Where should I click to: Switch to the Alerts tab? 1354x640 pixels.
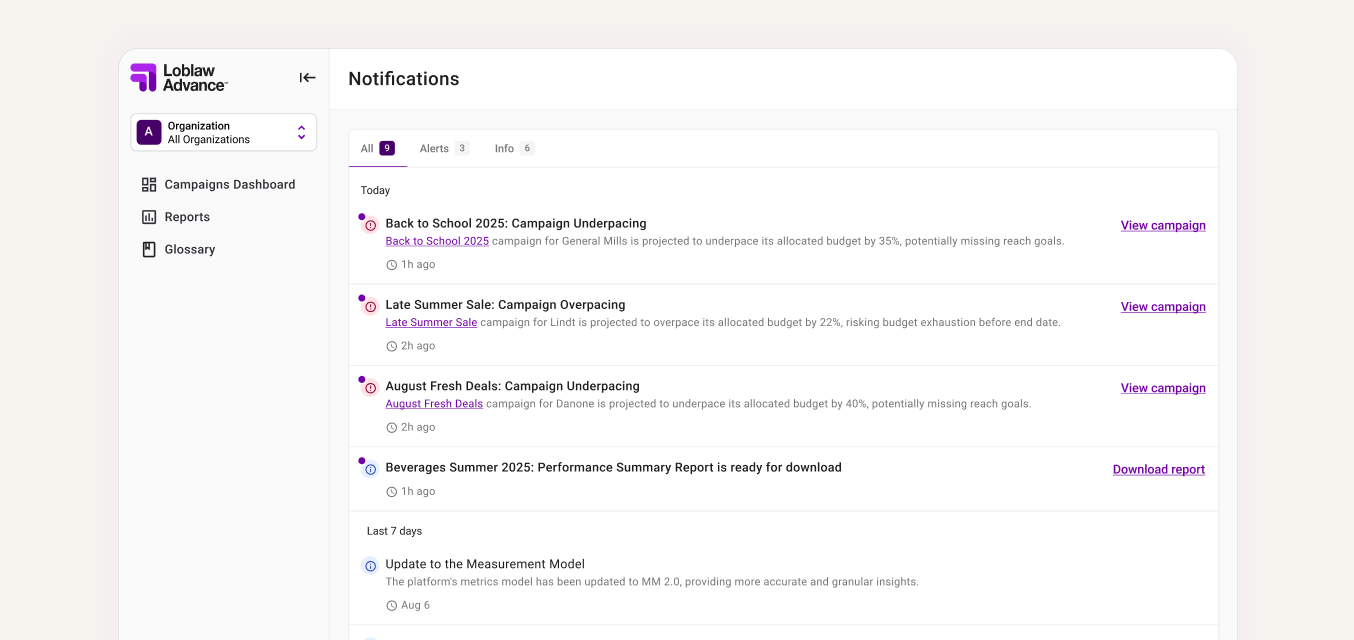click(x=444, y=148)
